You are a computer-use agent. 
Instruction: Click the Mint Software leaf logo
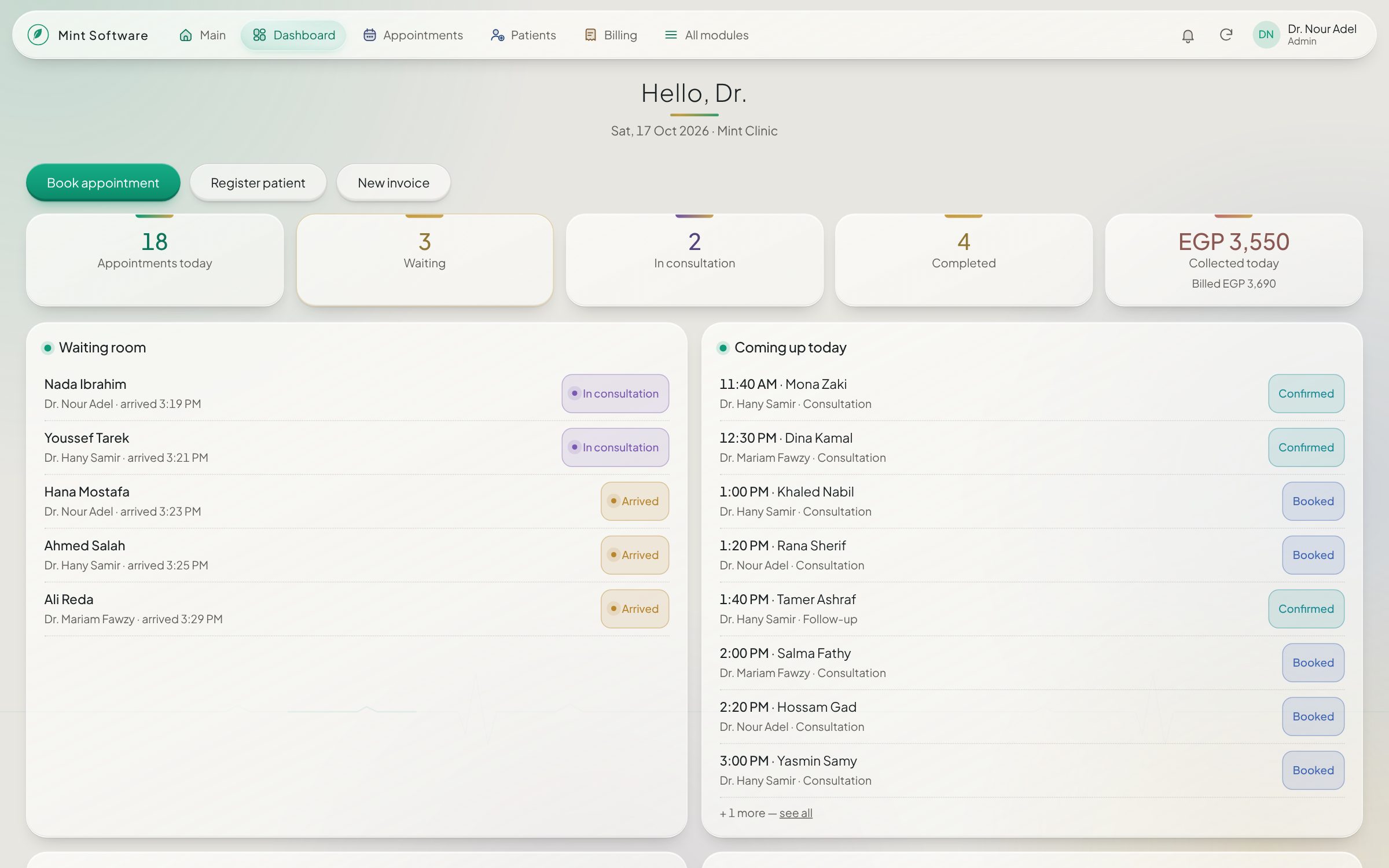(x=38, y=35)
